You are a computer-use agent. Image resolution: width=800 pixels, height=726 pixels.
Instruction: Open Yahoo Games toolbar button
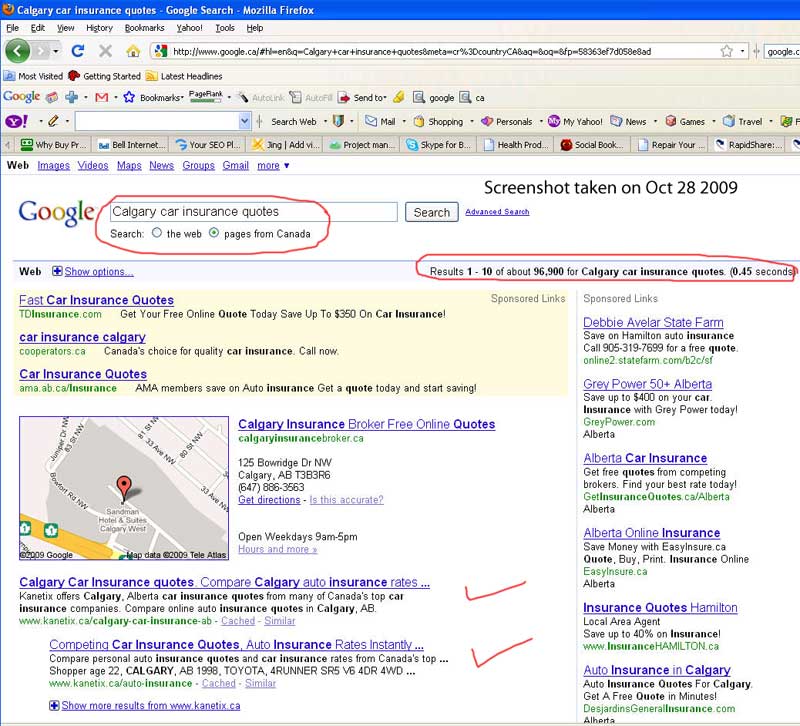(685, 121)
